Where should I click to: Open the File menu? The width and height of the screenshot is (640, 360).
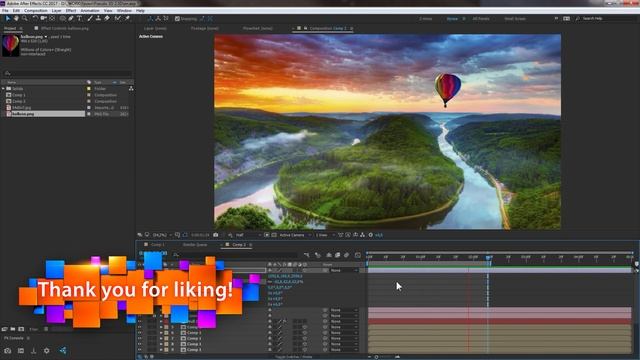[5, 11]
